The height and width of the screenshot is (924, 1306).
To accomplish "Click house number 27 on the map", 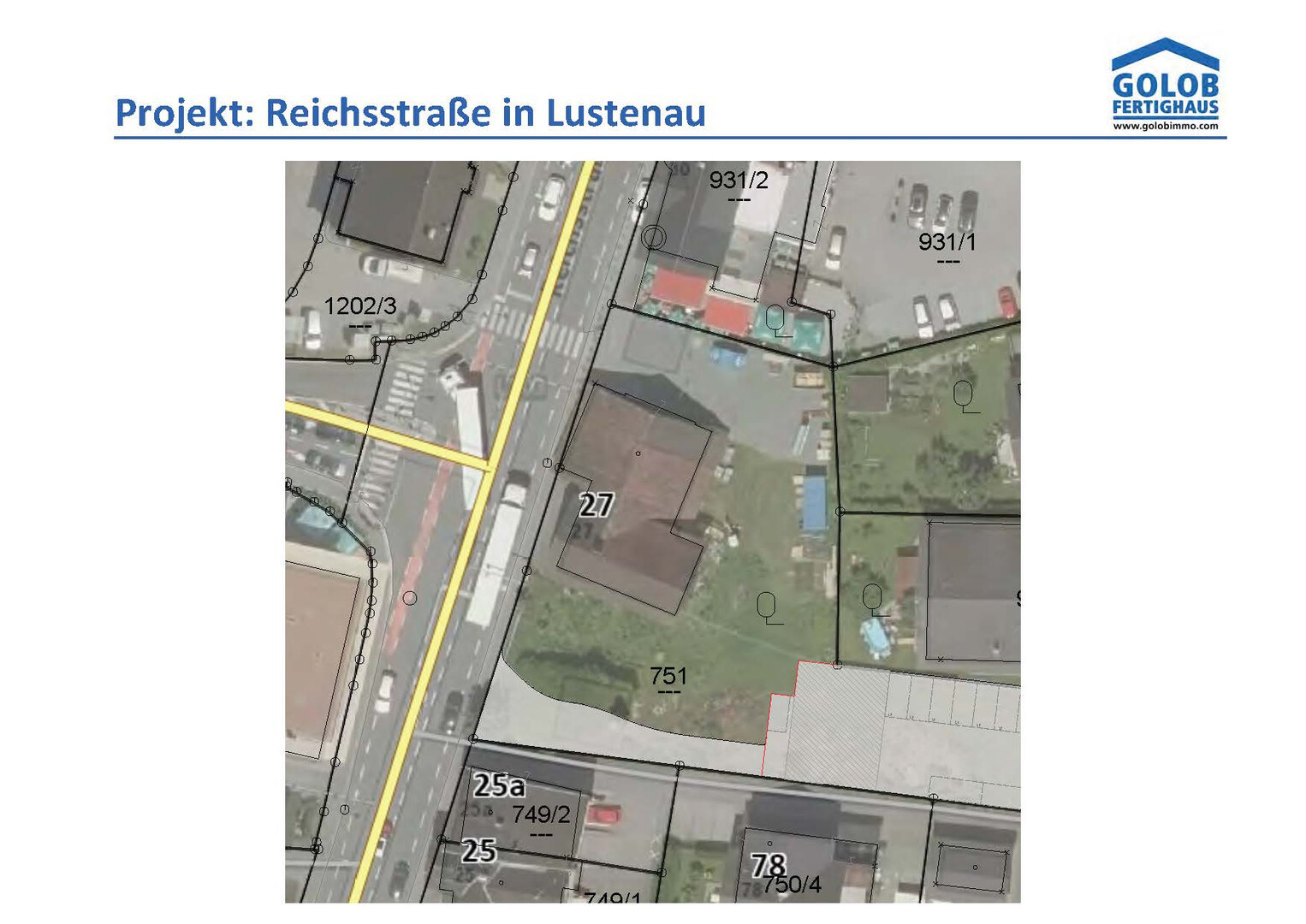I will click(x=596, y=505).
